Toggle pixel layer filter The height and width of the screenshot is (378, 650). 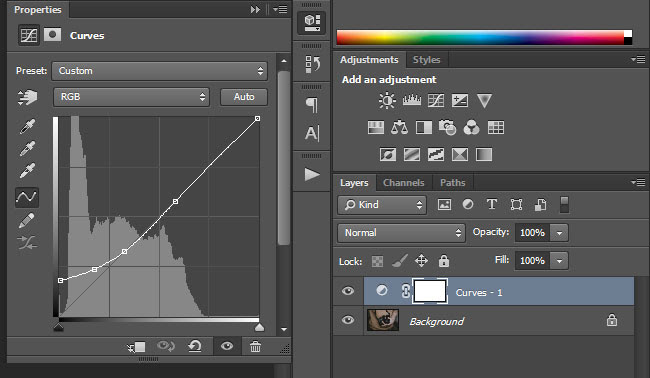(x=444, y=204)
